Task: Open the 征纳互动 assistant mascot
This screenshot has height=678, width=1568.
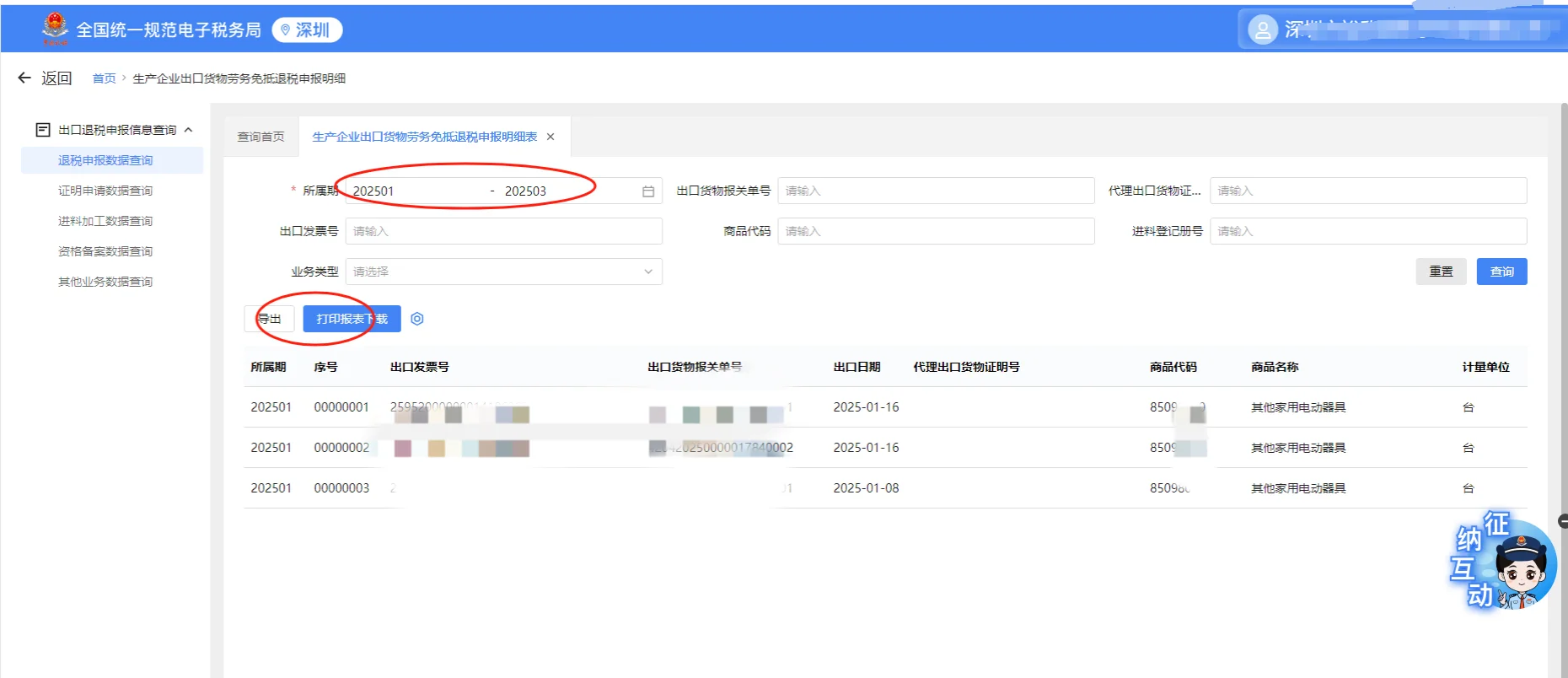Action: (1504, 561)
